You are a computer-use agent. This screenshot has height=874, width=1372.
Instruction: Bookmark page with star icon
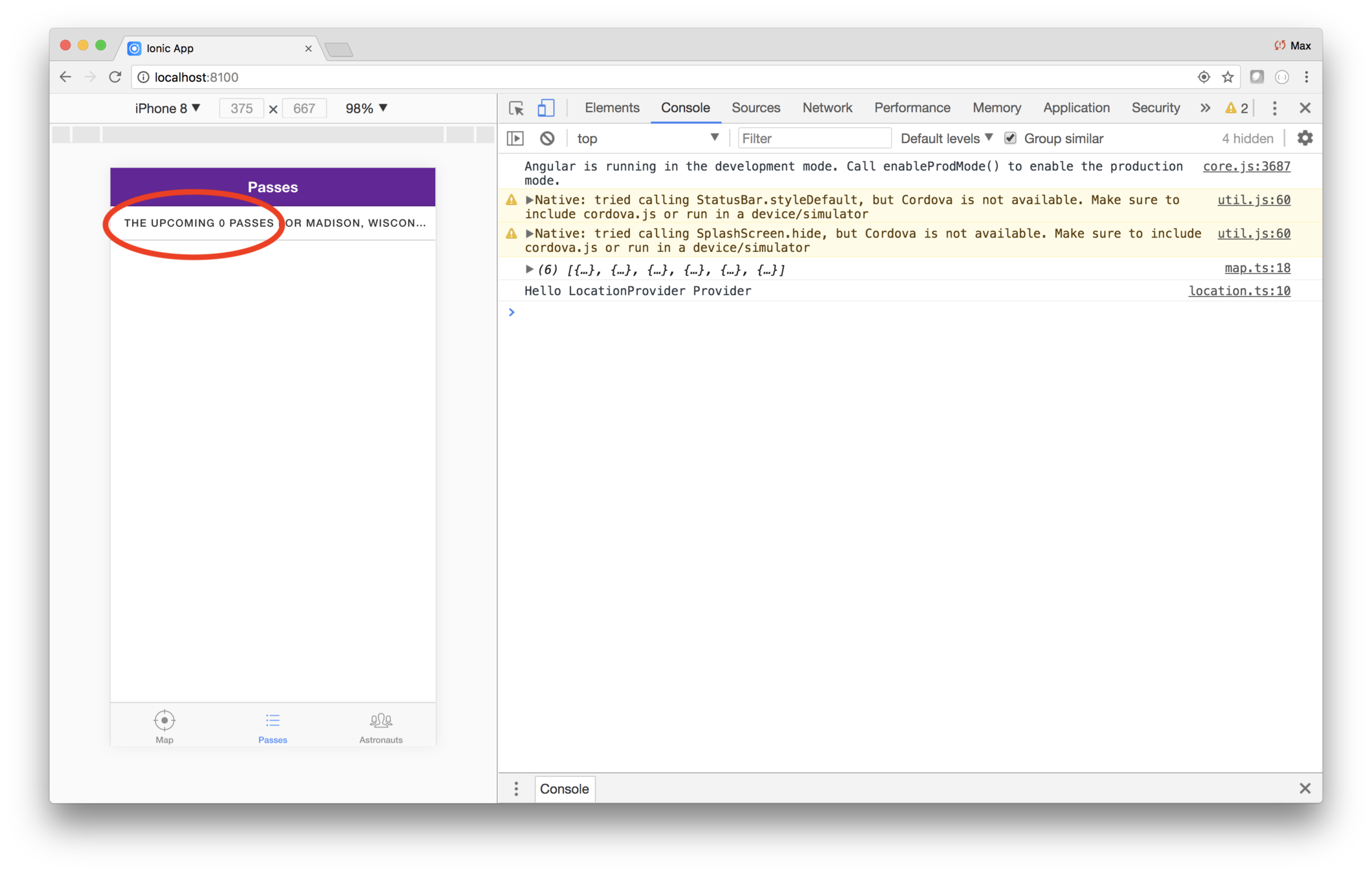(1228, 77)
